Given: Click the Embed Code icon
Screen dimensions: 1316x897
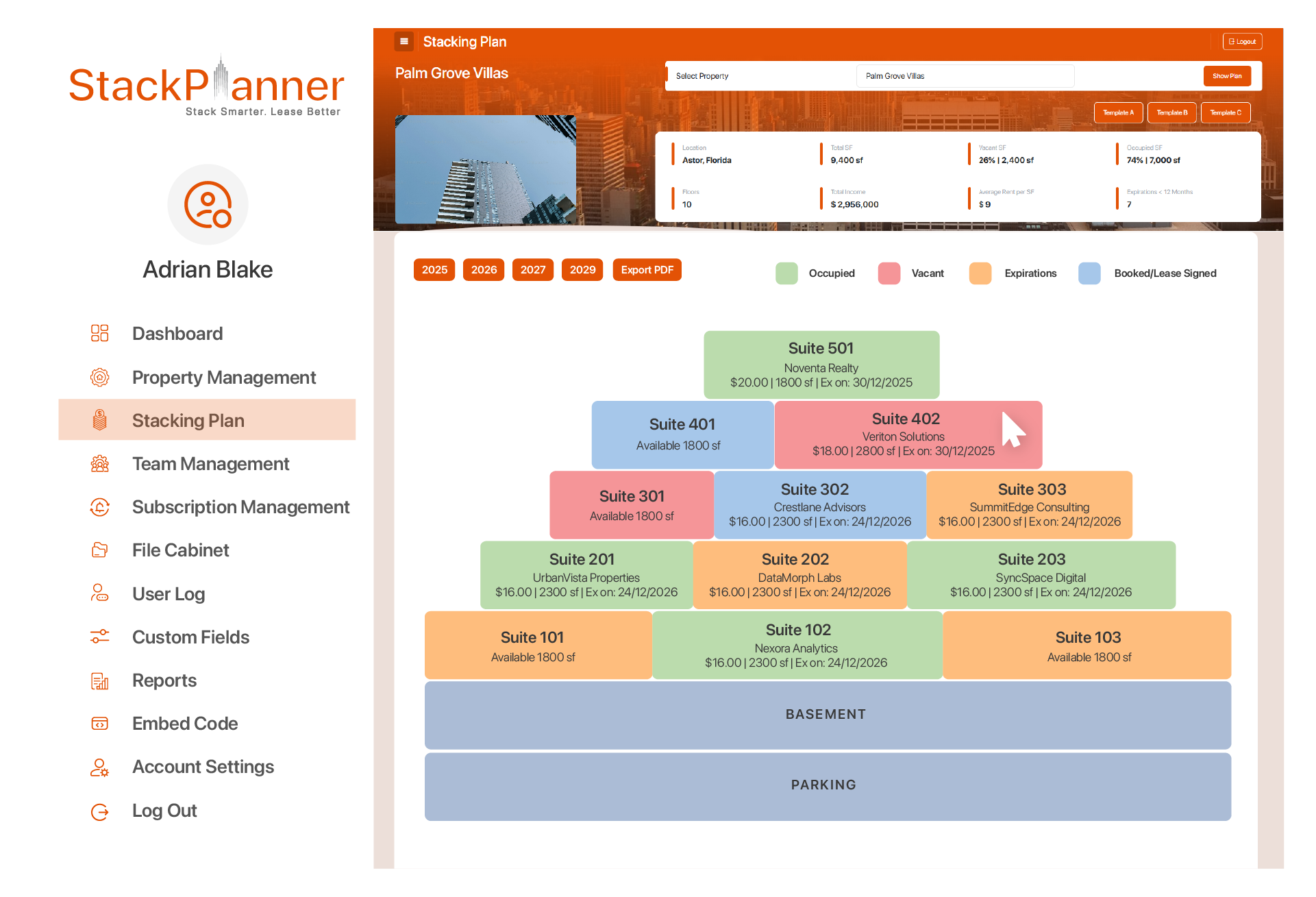Looking at the screenshot, I should pos(99,724).
